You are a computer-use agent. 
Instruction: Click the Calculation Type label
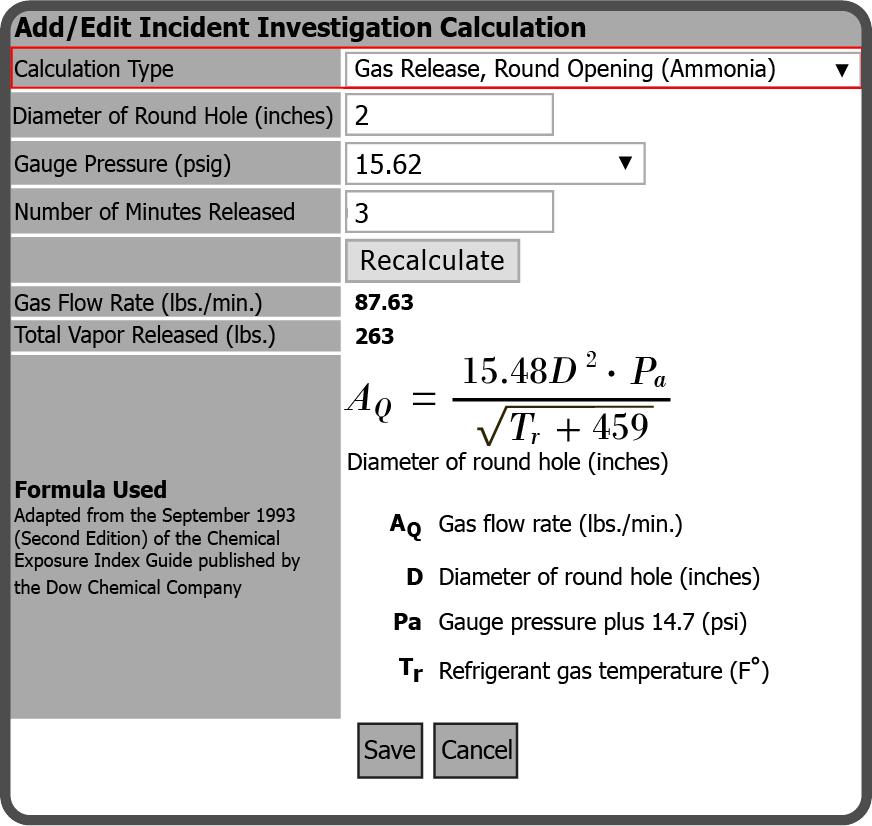click(94, 69)
